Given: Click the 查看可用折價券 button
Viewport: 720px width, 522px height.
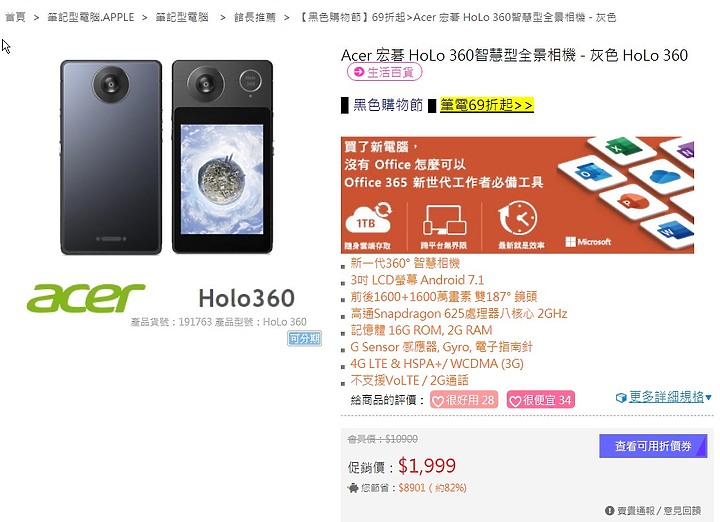Looking at the screenshot, I should [x=653, y=446].
